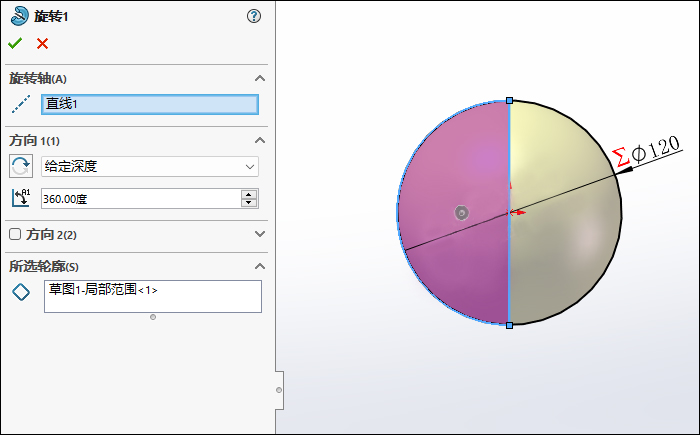Click the 直线1 axis selection field
The image size is (700, 435).
click(149, 104)
